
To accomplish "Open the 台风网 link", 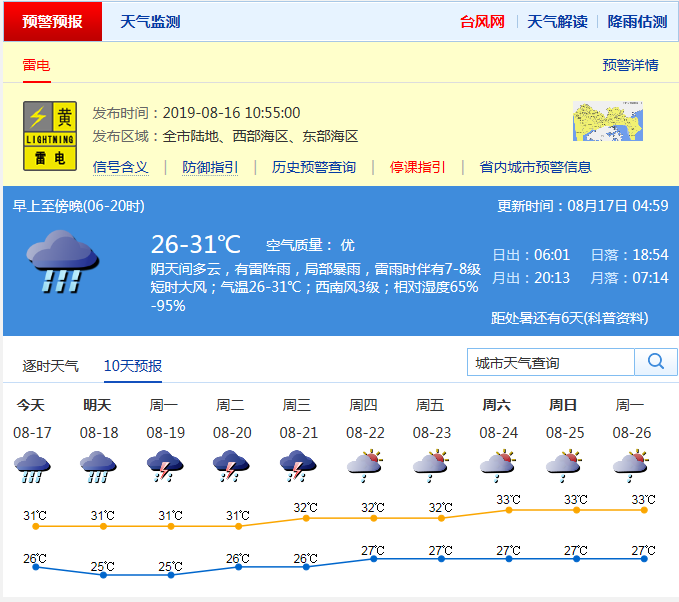I will coord(482,22).
